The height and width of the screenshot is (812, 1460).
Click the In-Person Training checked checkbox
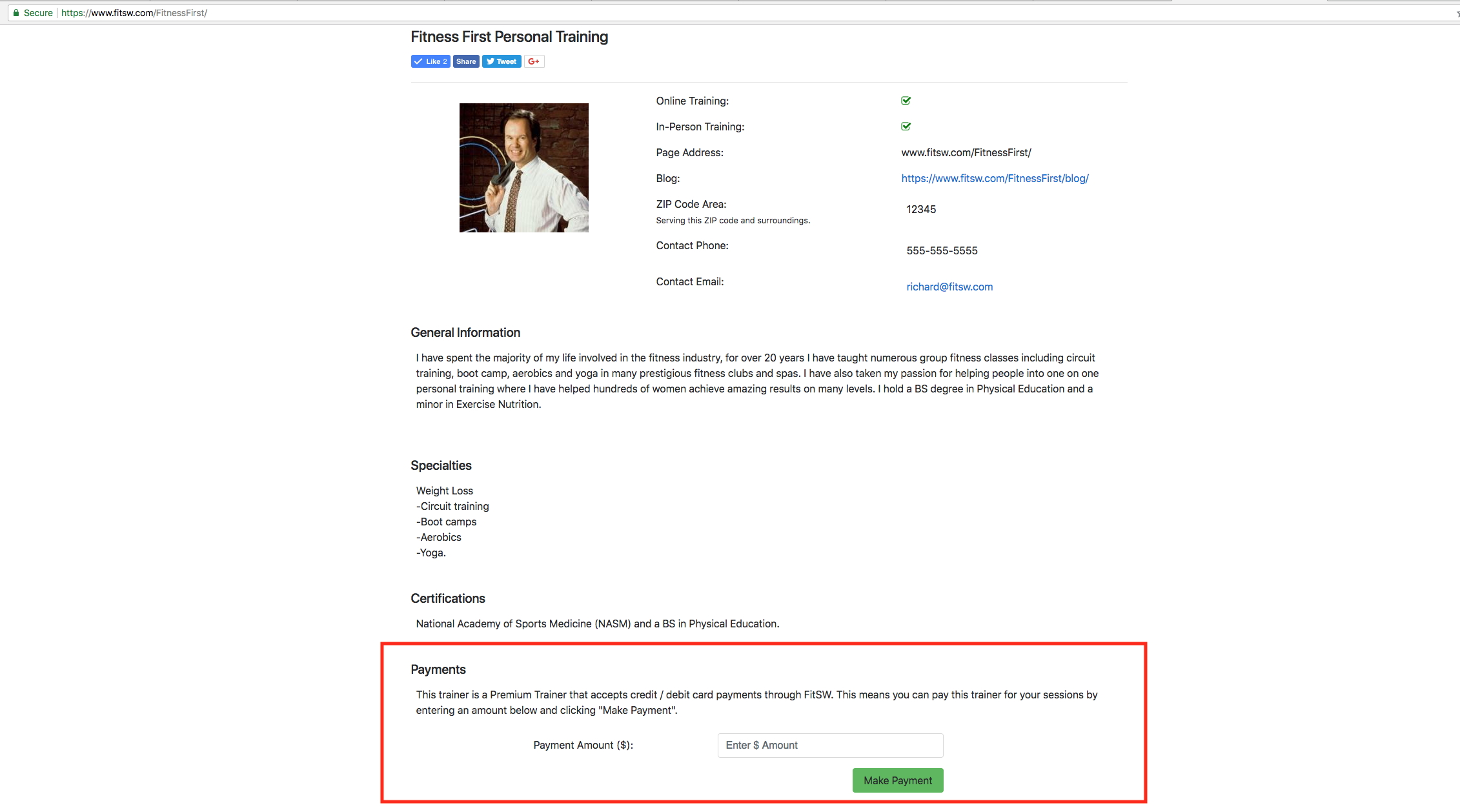[x=906, y=127]
